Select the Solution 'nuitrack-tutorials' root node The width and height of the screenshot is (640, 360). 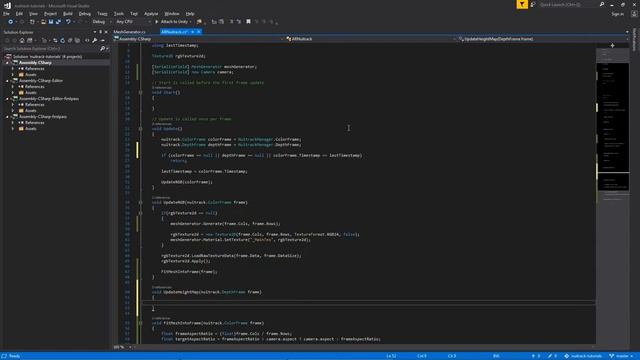47,57
